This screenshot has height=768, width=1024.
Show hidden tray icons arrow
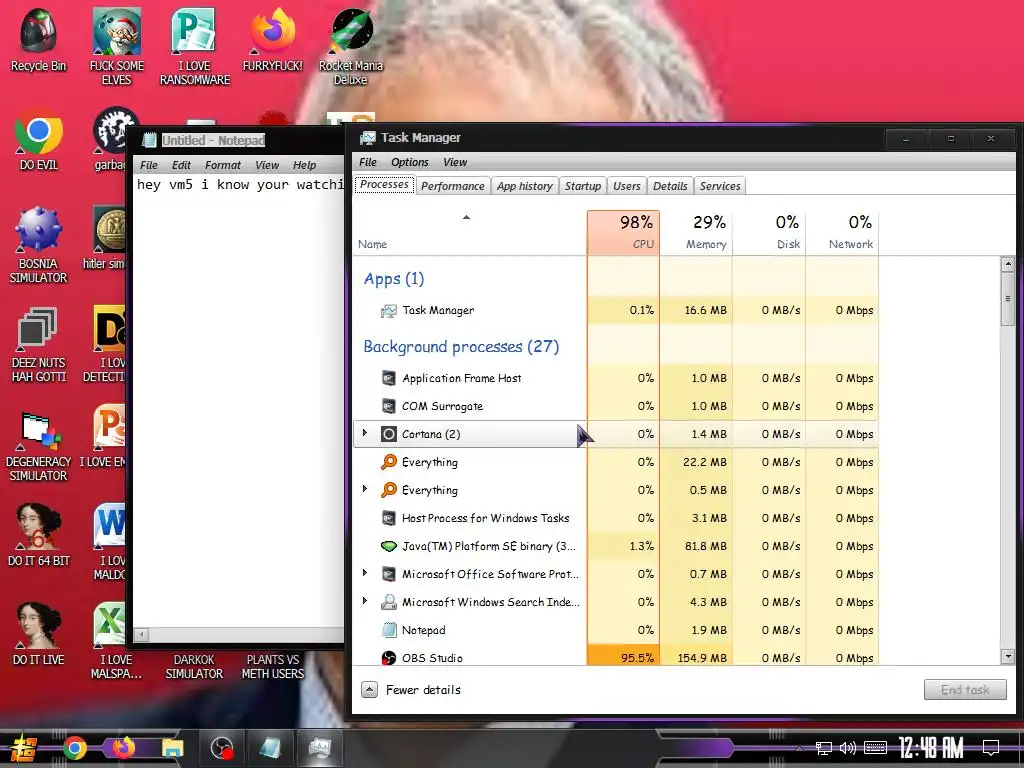[x=799, y=748]
